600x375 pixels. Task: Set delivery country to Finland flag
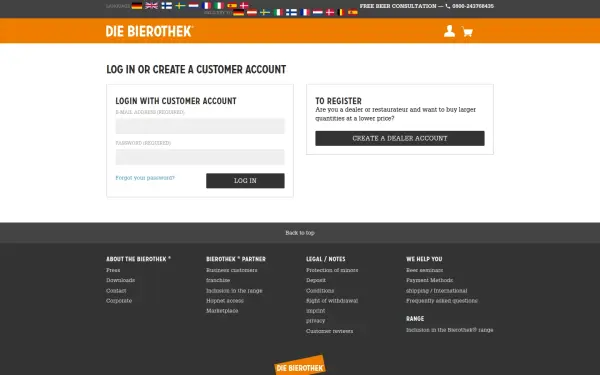coord(292,12)
